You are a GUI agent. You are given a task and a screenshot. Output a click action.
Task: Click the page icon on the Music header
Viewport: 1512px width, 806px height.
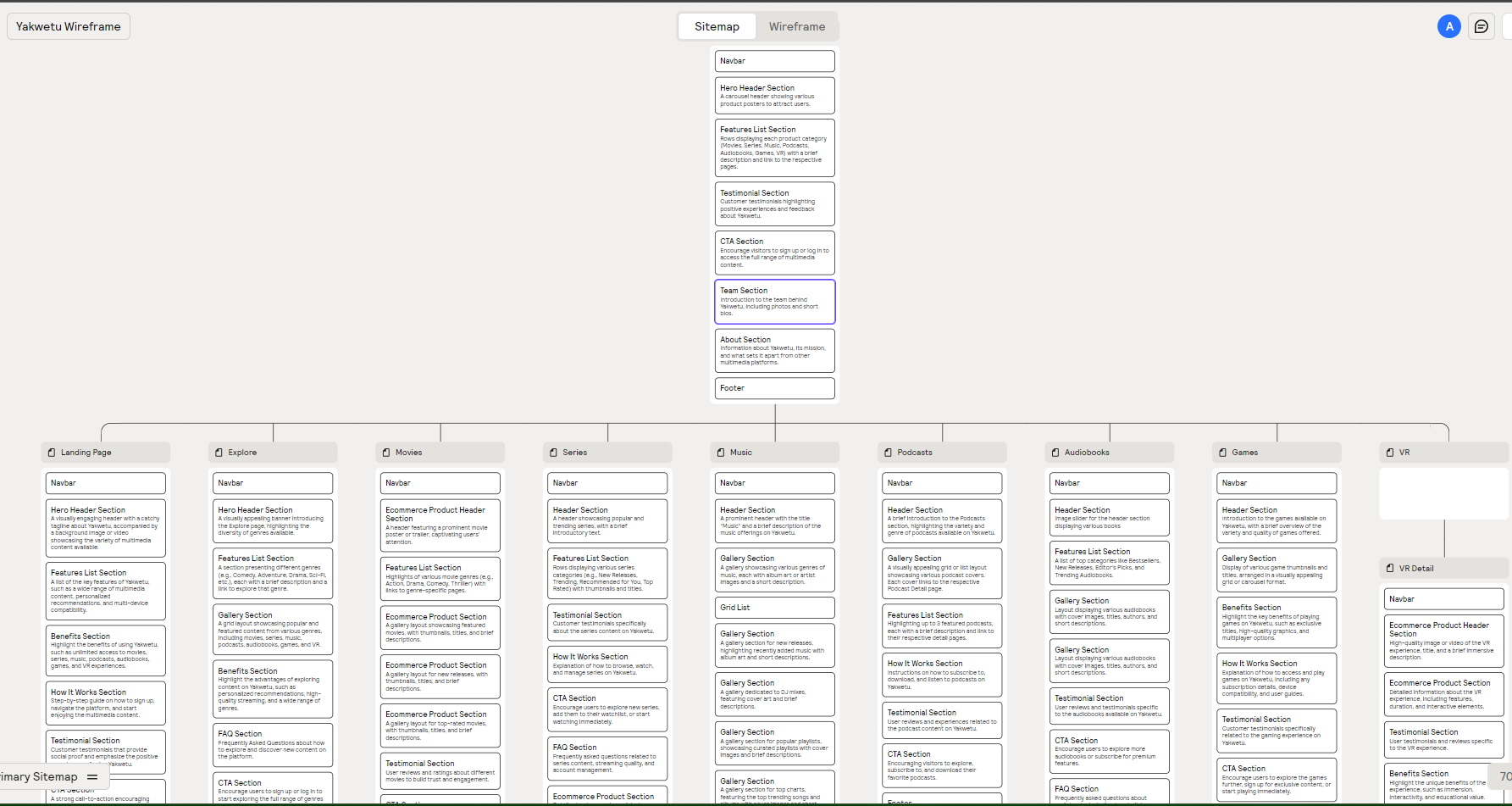(x=722, y=452)
